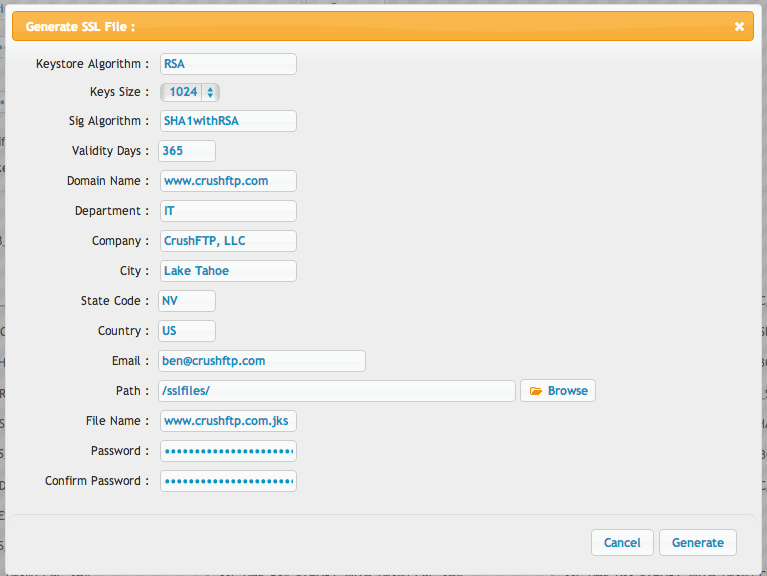The width and height of the screenshot is (767, 576).
Task: Click the Keystore Algorithm label
Action: [x=92, y=64]
